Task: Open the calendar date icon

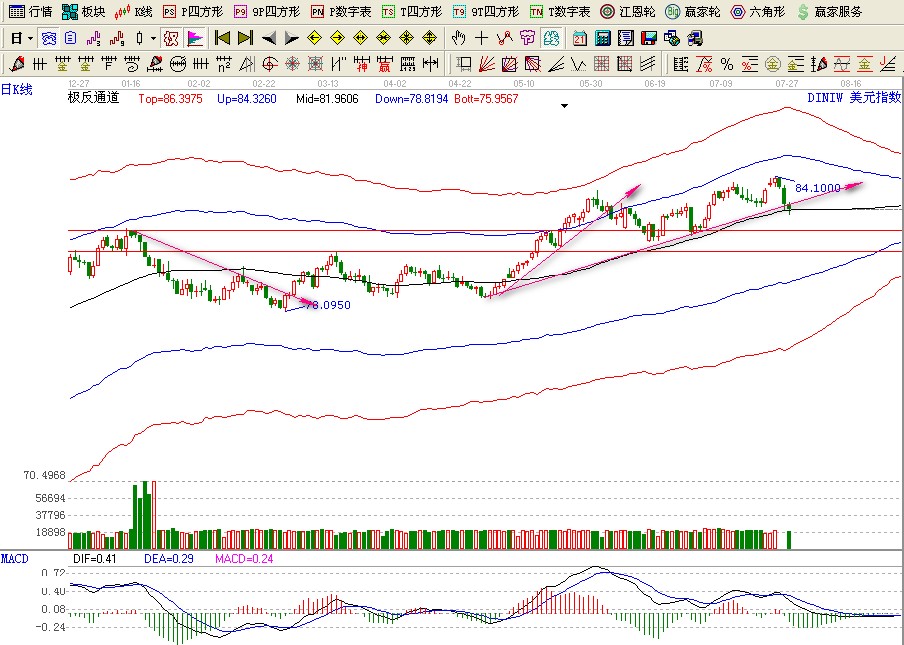Action: [580, 39]
